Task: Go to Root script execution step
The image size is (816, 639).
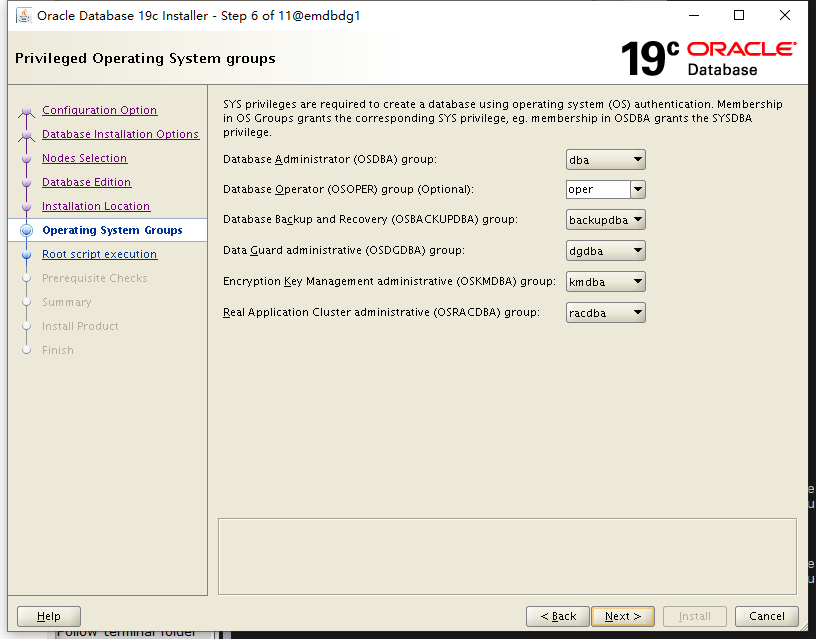Action: (99, 254)
